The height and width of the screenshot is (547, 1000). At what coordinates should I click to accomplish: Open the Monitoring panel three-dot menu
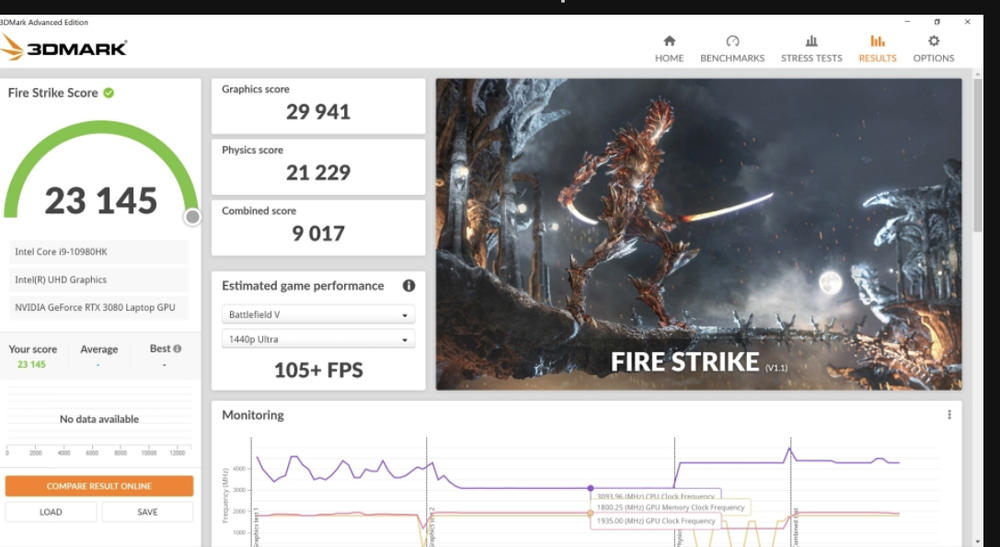(949, 415)
